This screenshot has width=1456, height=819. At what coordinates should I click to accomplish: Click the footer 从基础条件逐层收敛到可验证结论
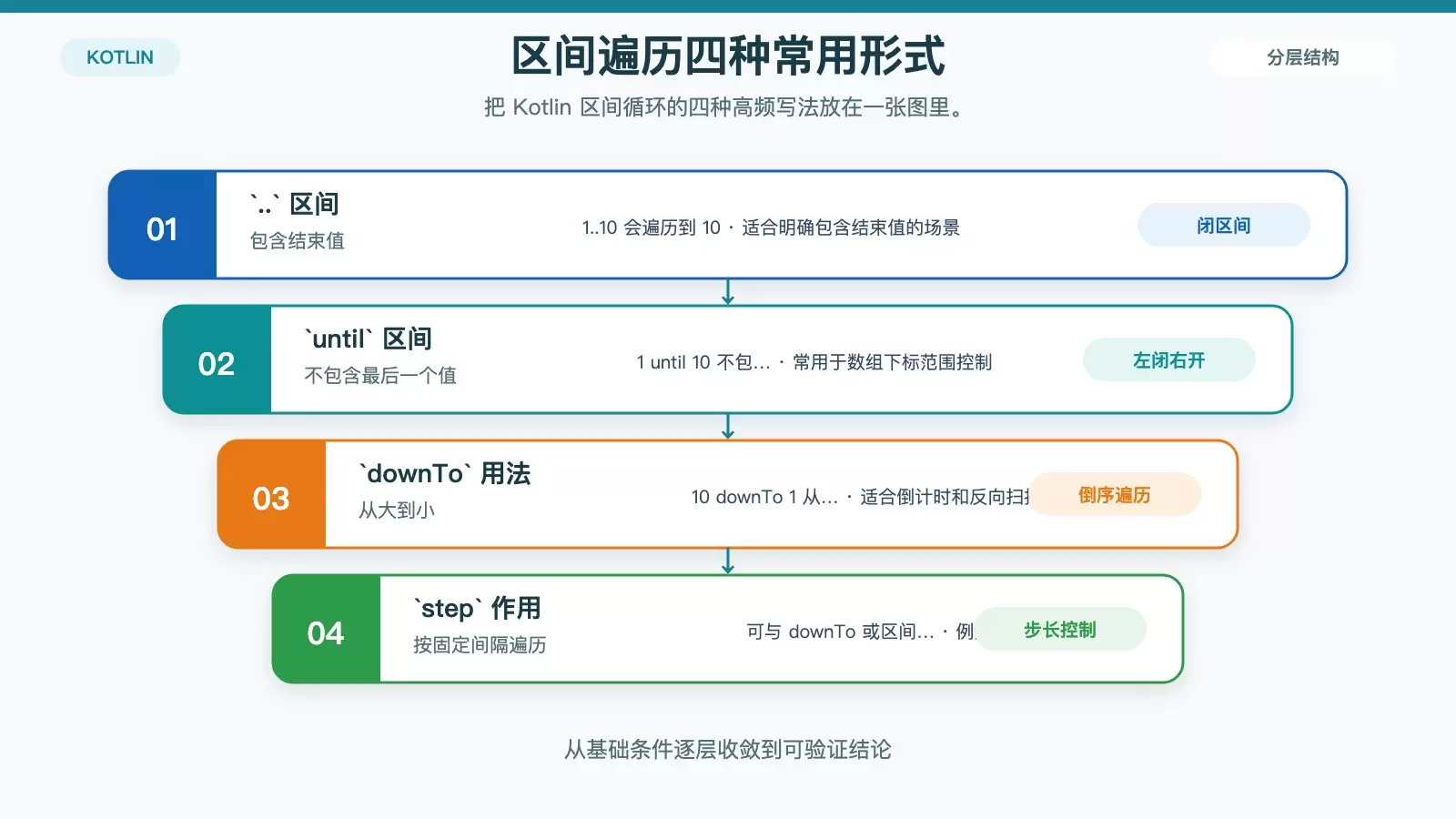[728, 750]
